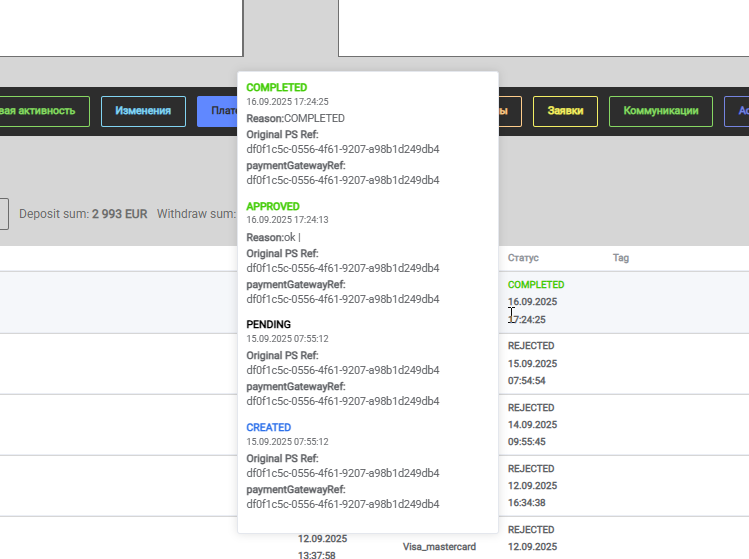Click the 16.09.2025 17:24:25 timestamp in popup
749x559 pixels.
pyautogui.click(x=288, y=102)
